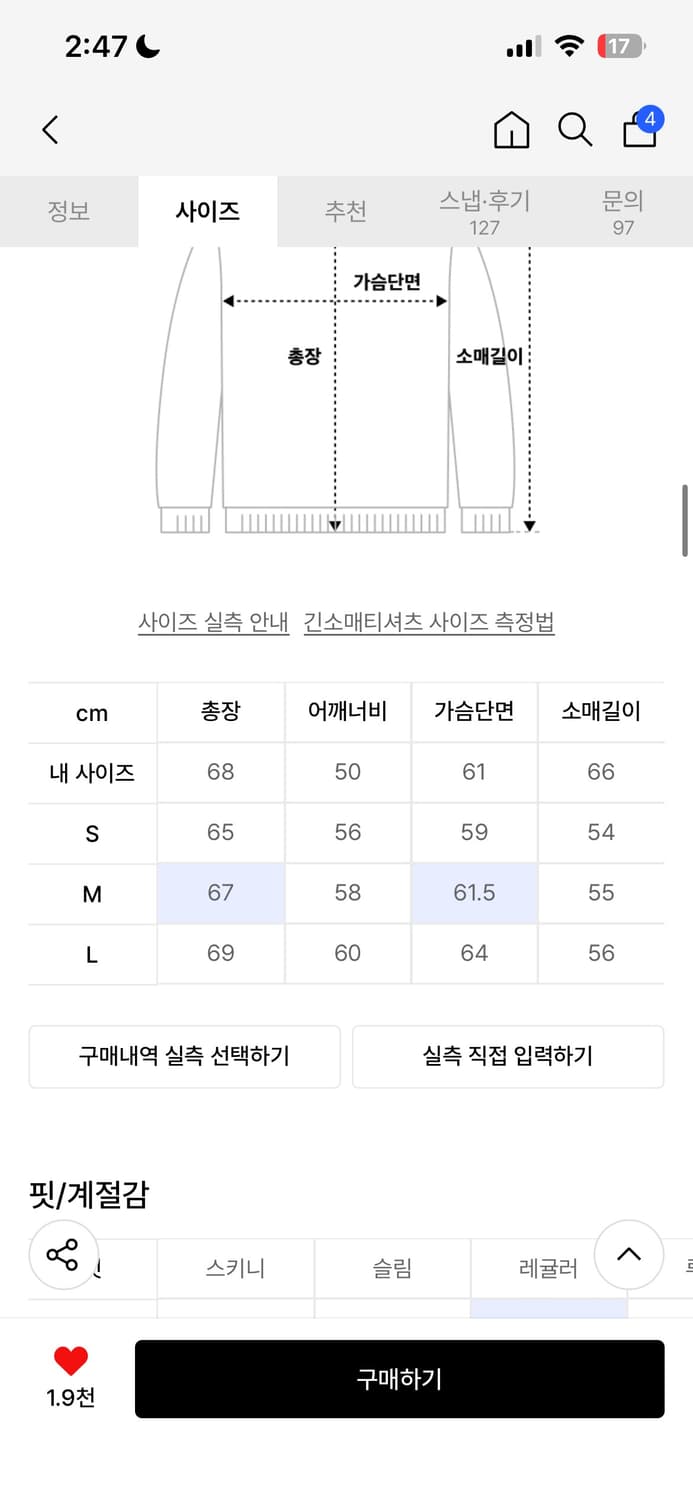Select the M size row in the table
Viewport: 693px width, 1500px height.
click(91, 893)
